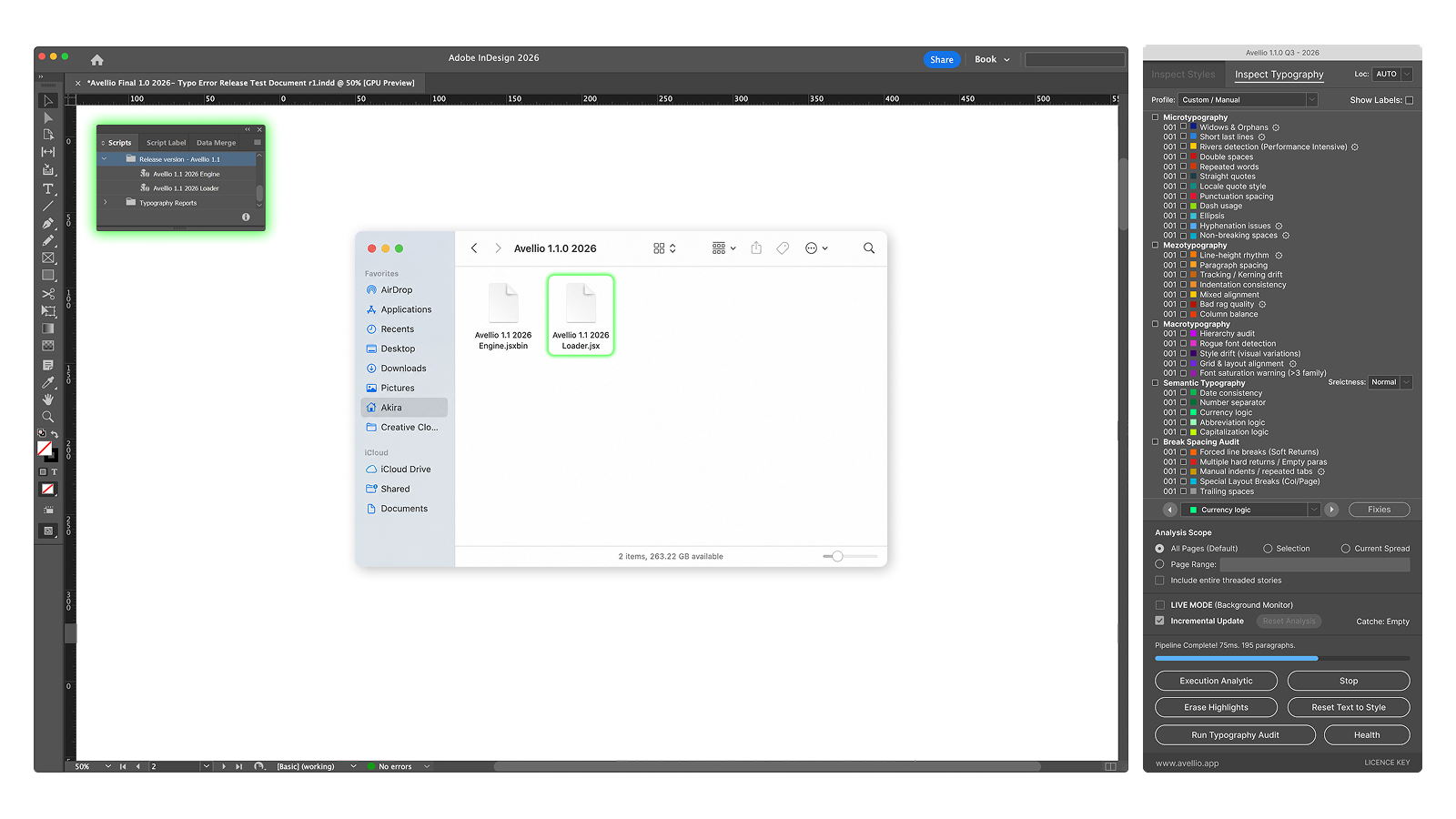Open settings gear for Widows & Orphans
This screenshot has height=819, width=1456.
coord(1276,127)
